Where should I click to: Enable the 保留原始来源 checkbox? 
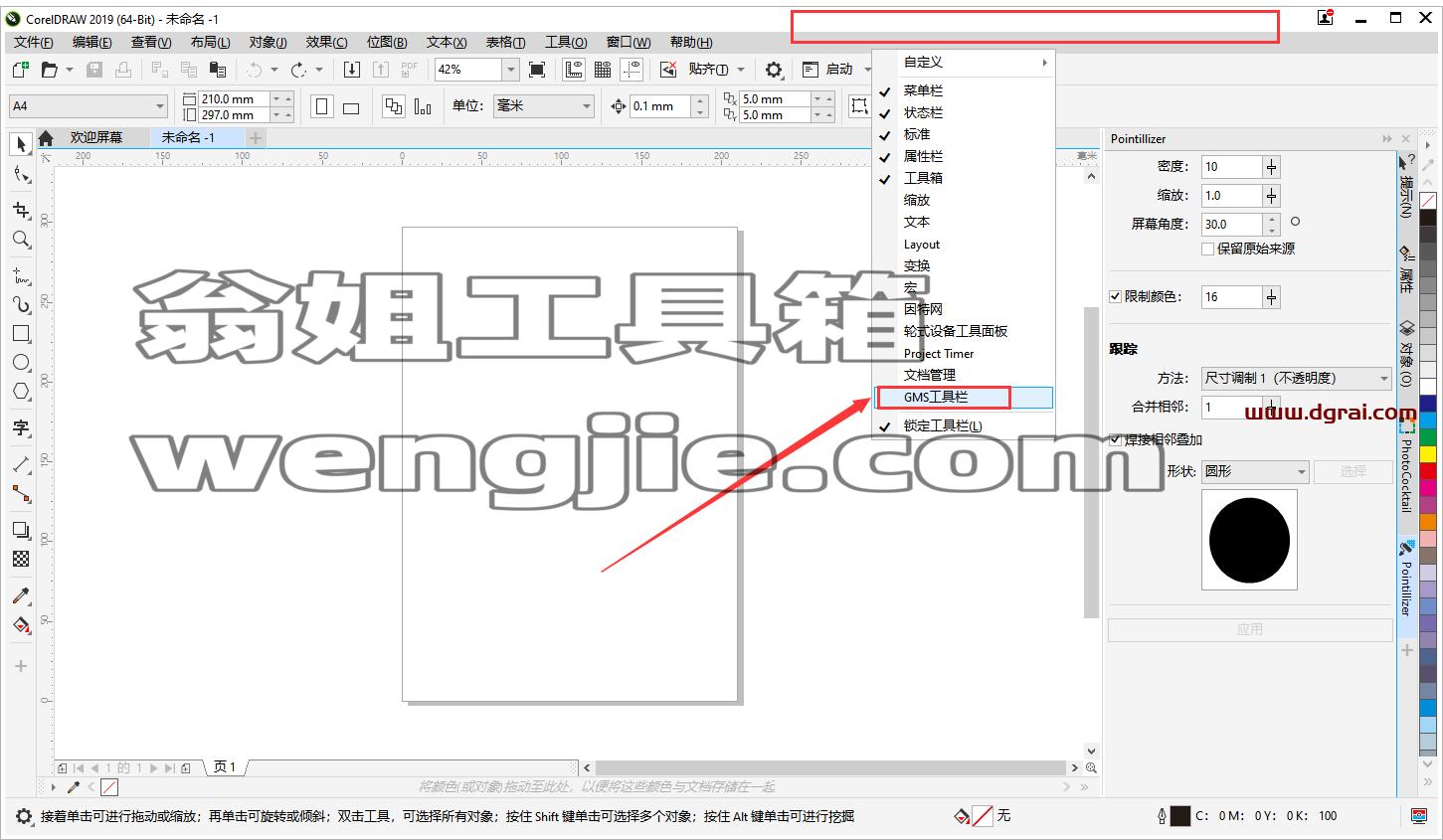pos(1207,249)
